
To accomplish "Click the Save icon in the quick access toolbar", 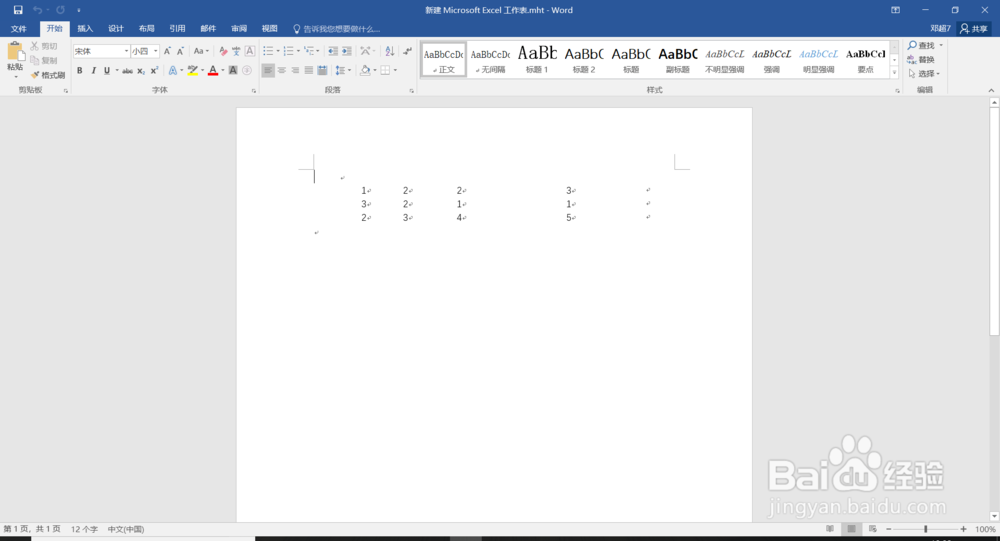I will click(x=18, y=10).
